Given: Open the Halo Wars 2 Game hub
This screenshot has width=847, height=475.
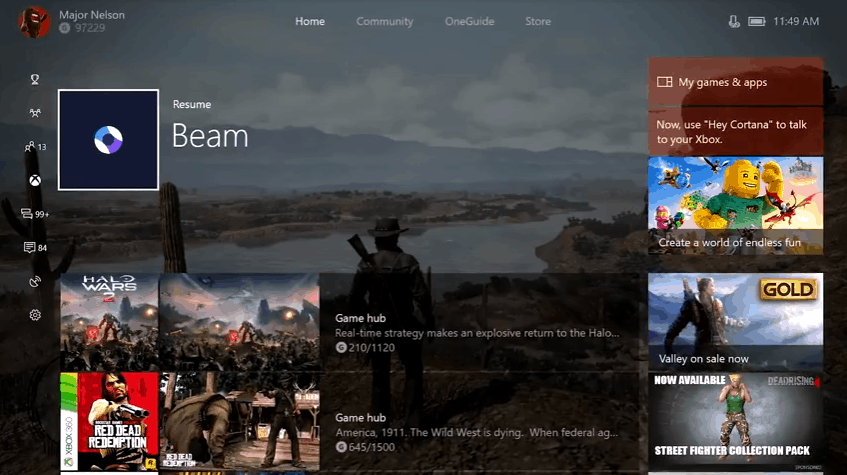Looking at the screenshot, I should (479, 322).
